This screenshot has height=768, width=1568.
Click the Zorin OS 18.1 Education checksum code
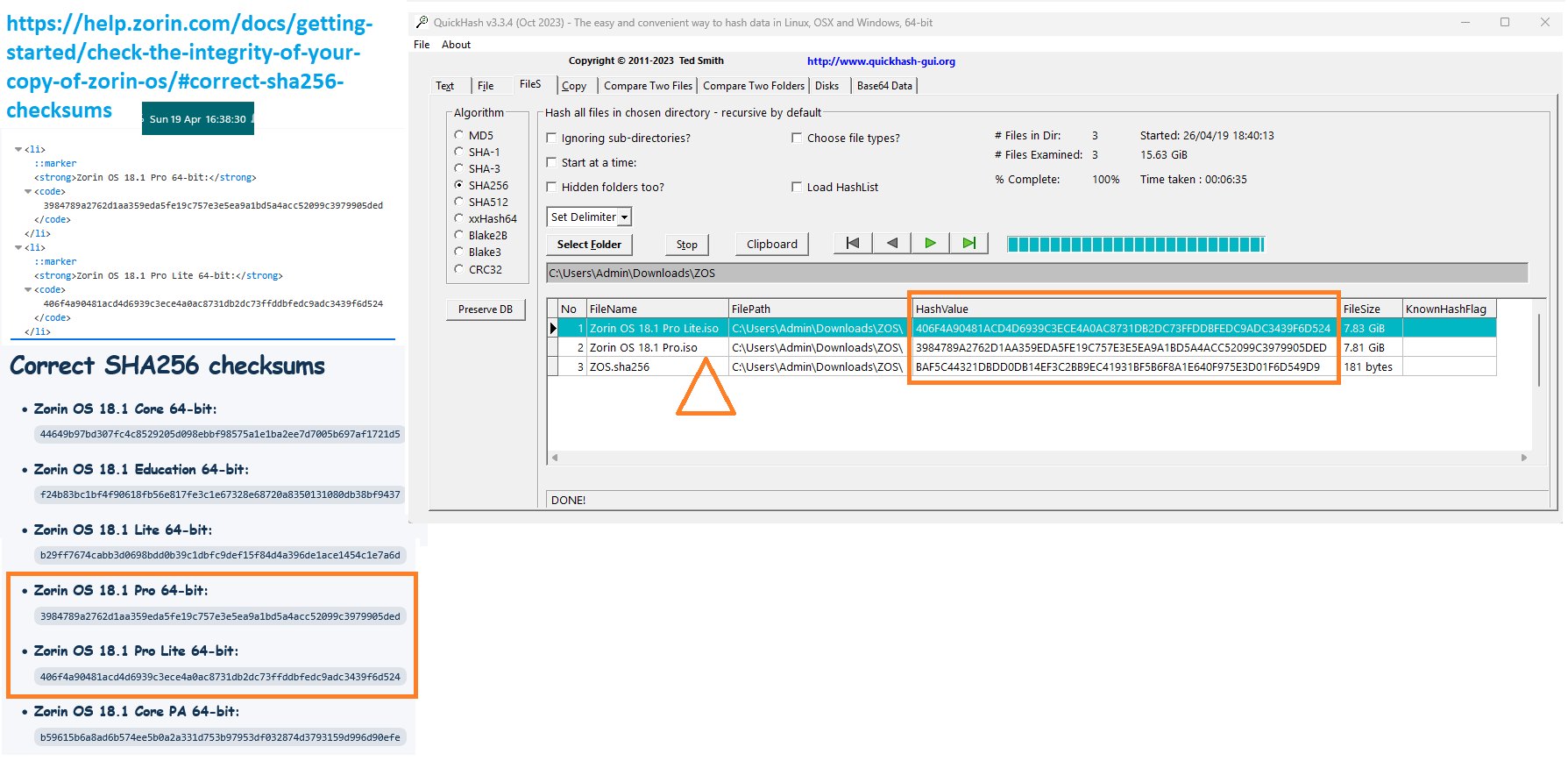[x=220, y=494]
